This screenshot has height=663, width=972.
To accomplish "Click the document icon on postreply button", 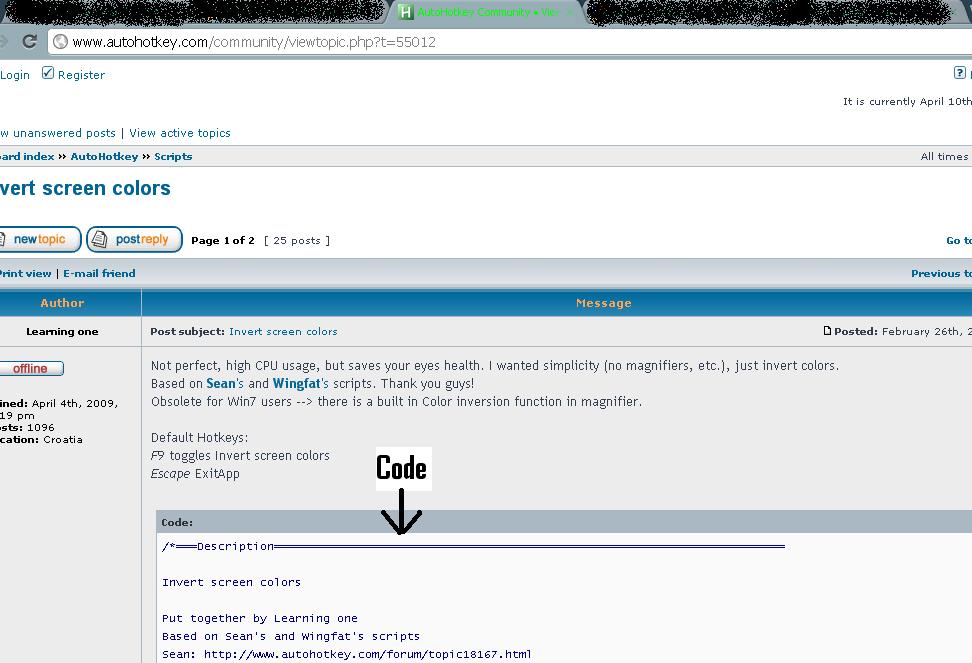I will [99, 239].
